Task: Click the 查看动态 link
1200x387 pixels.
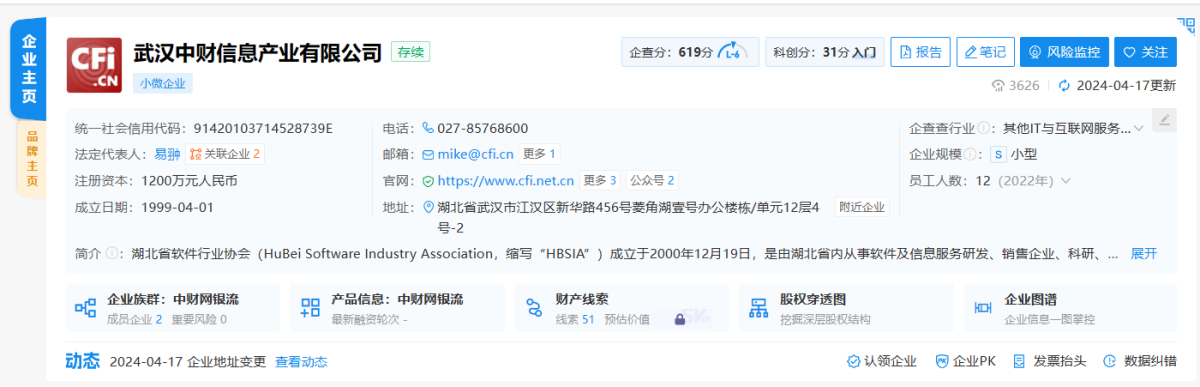Action: tap(301, 362)
